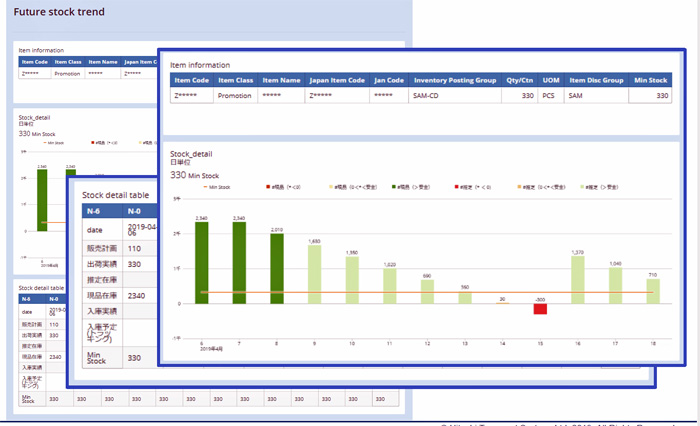Image resolution: width=700 pixels, height=426 pixels.
Task: Click the 推定在庫 row label in popup table
Action: [x=102, y=280]
